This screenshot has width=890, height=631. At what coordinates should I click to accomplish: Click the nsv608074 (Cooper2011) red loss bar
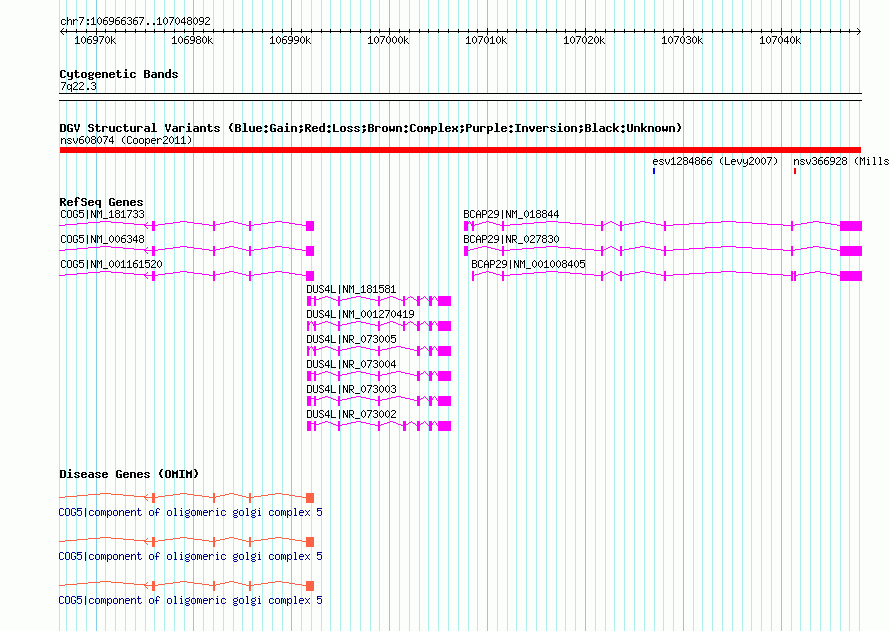click(460, 150)
